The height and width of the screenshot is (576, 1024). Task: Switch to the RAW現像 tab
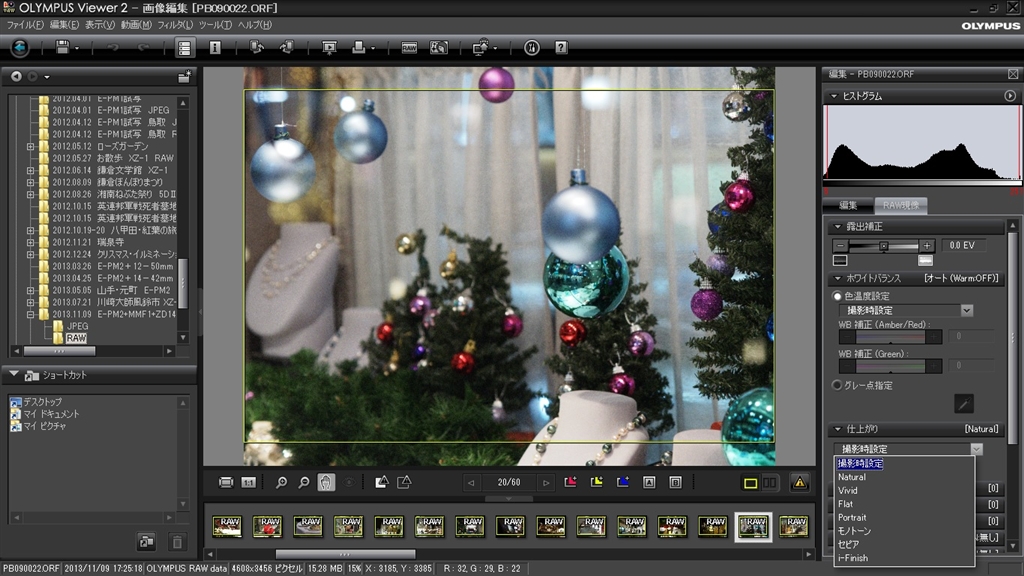[901, 205]
